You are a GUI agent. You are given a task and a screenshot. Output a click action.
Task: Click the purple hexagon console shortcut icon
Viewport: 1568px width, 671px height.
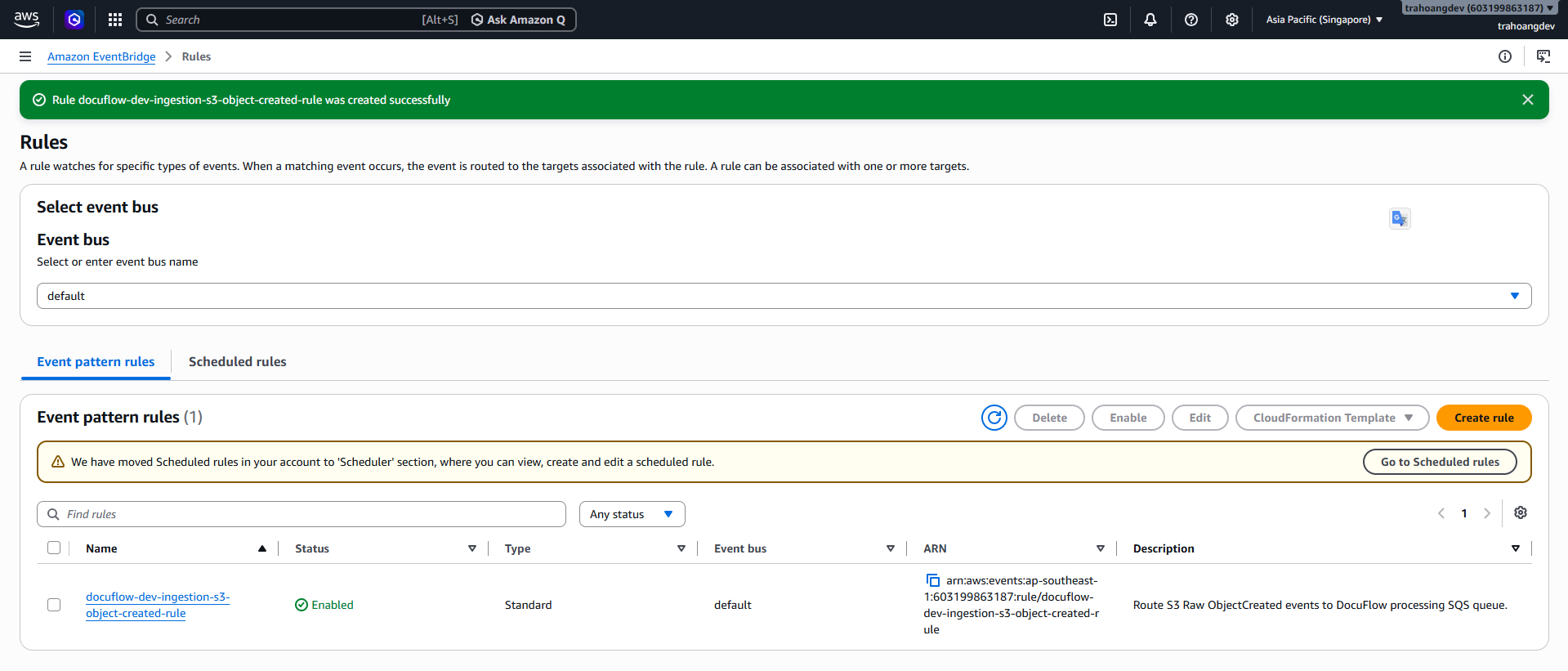click(74, 20)
